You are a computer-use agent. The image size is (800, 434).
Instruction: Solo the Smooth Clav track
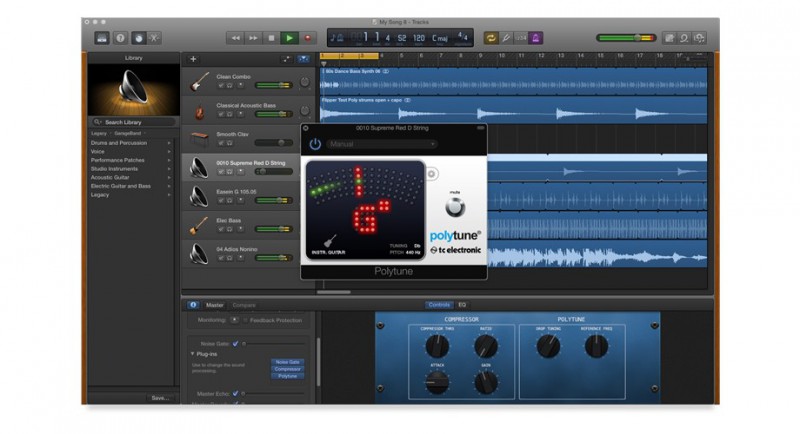(230, 143)
